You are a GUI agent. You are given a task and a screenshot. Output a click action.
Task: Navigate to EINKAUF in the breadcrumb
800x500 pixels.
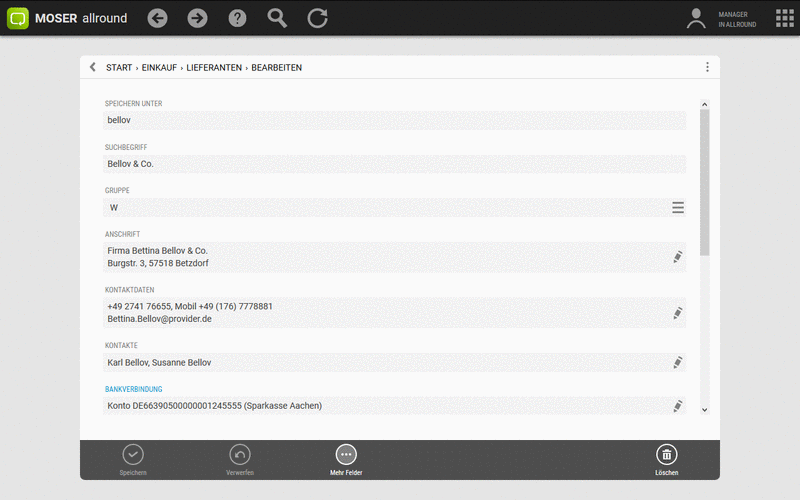point(159,67)
